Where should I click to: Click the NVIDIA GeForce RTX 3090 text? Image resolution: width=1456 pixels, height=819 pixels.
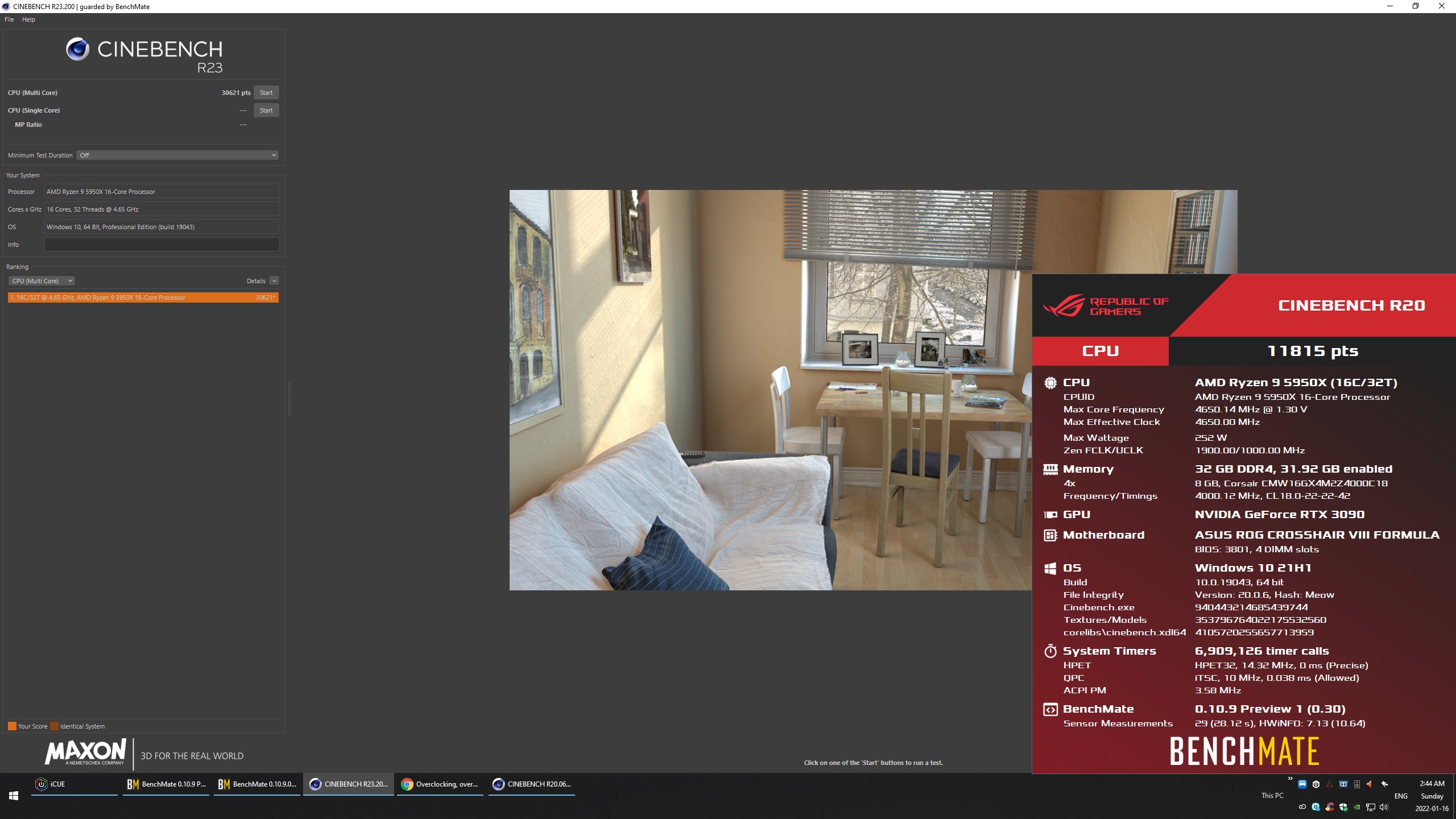1279,515
